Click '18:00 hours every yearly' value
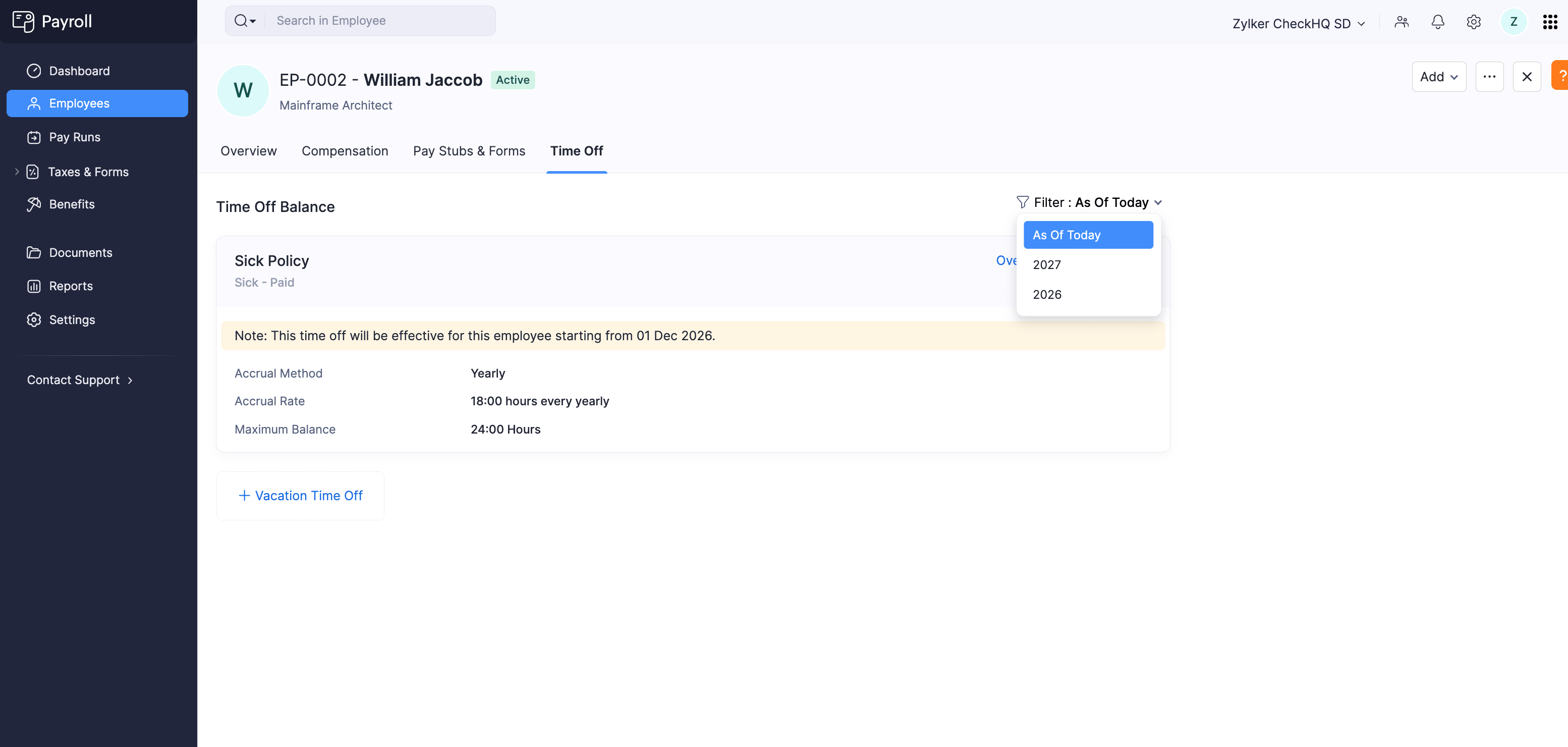Image resolution: width=1568 pixels, height=747 pixels. 539,401
